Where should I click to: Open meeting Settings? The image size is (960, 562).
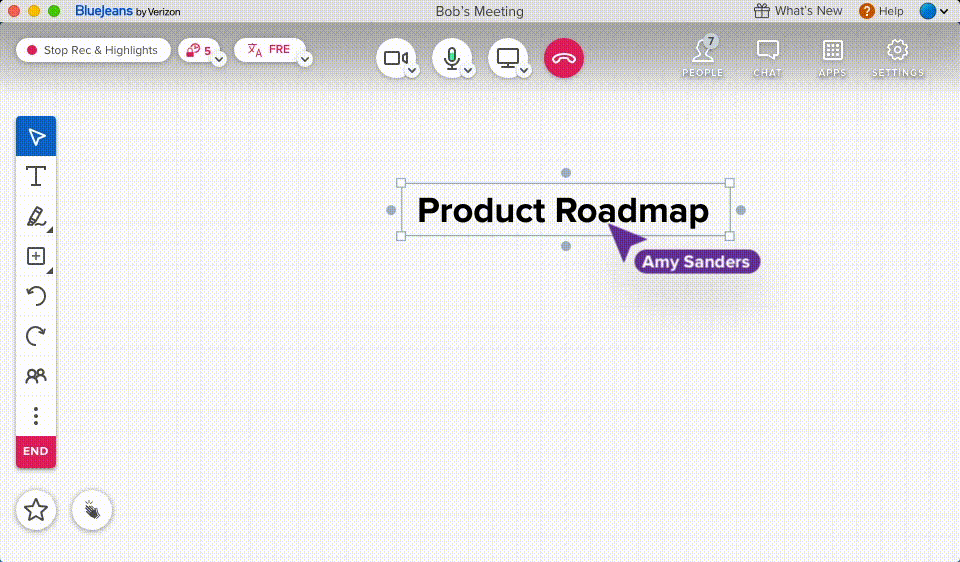click(x=898, y=58)
